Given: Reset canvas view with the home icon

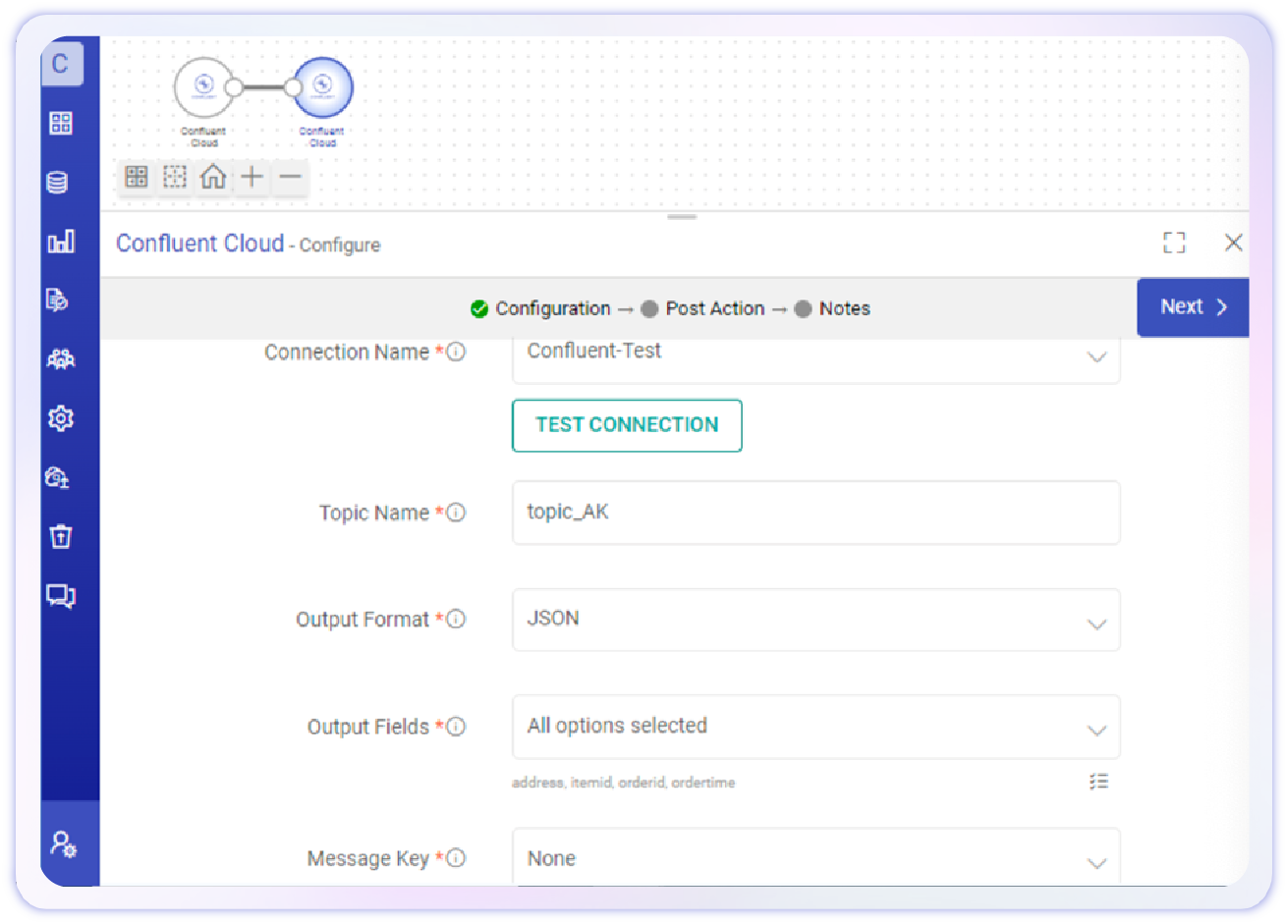Looking at the screenshot, I should coord(213,177).
